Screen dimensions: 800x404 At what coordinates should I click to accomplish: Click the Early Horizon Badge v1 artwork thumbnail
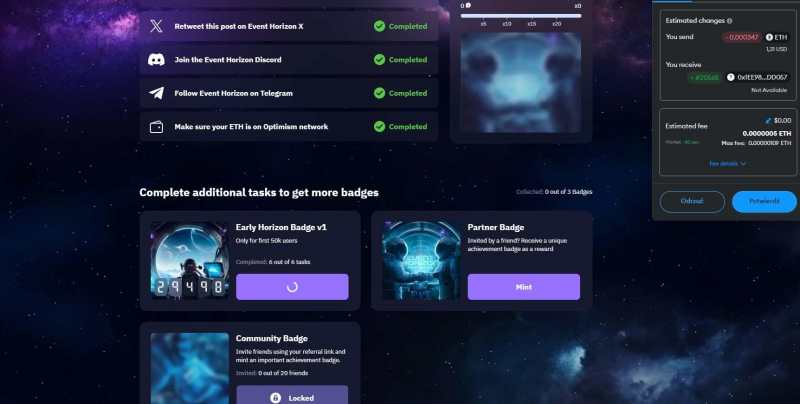(x=190, y=260)
